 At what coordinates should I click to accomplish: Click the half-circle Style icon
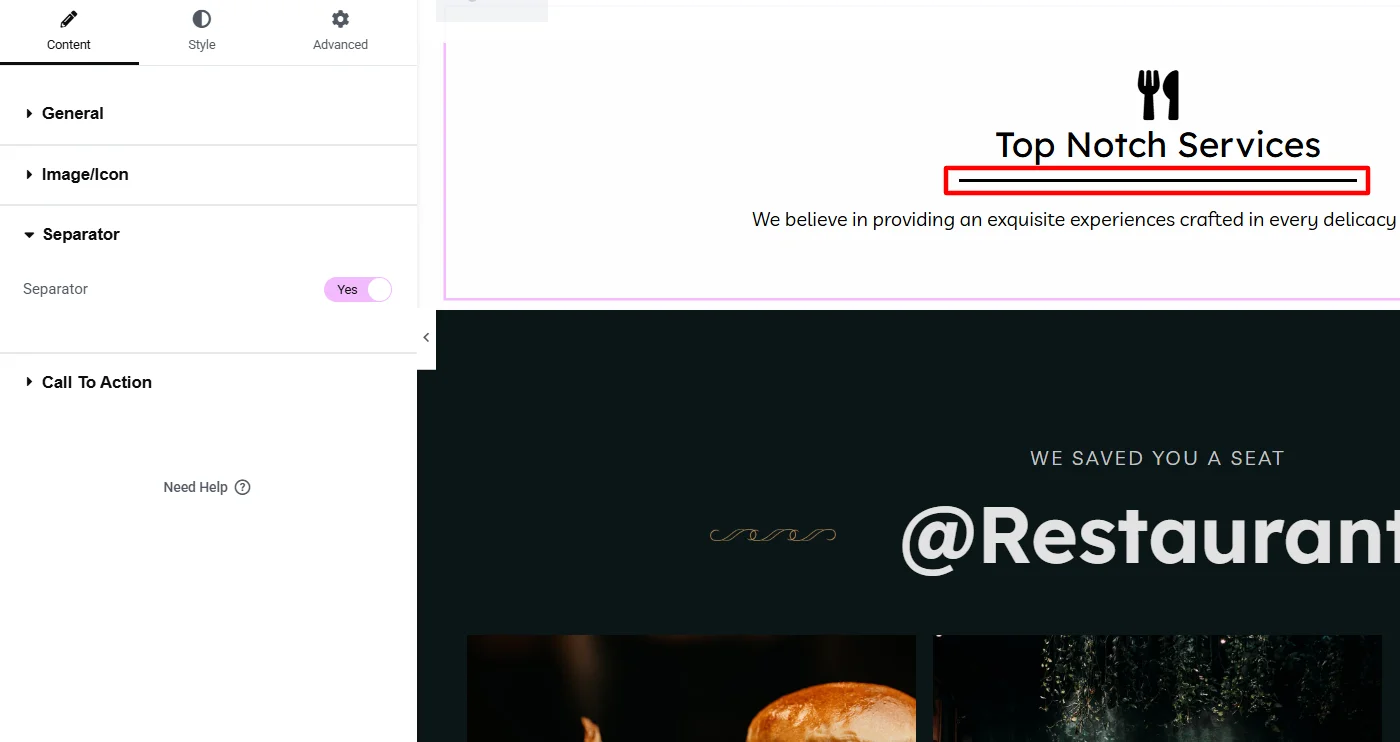202,19
